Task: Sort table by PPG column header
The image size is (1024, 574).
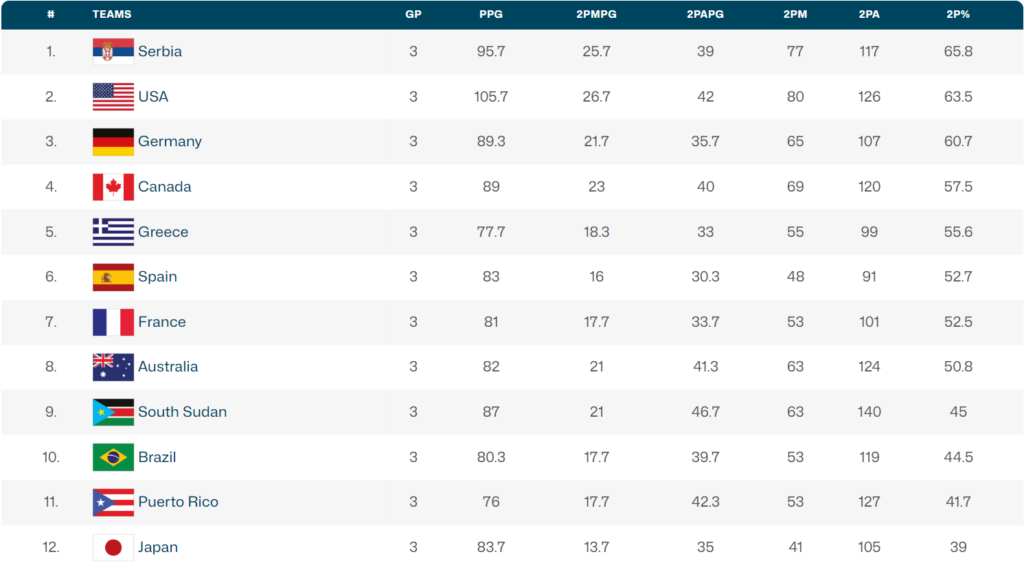Action: 491,14
